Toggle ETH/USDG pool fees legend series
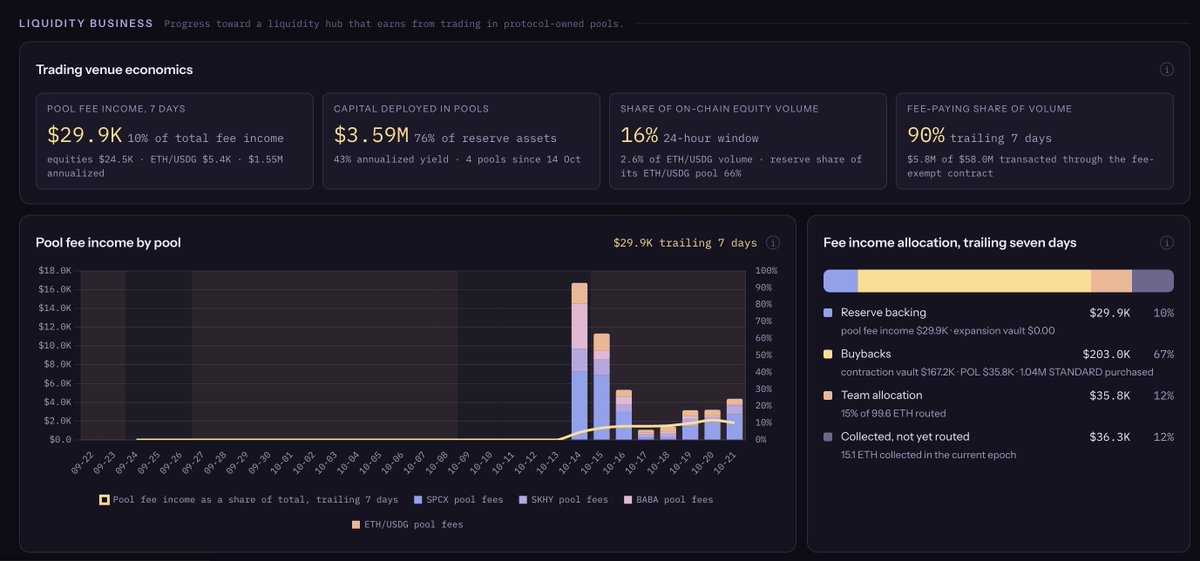 point(407,524)
